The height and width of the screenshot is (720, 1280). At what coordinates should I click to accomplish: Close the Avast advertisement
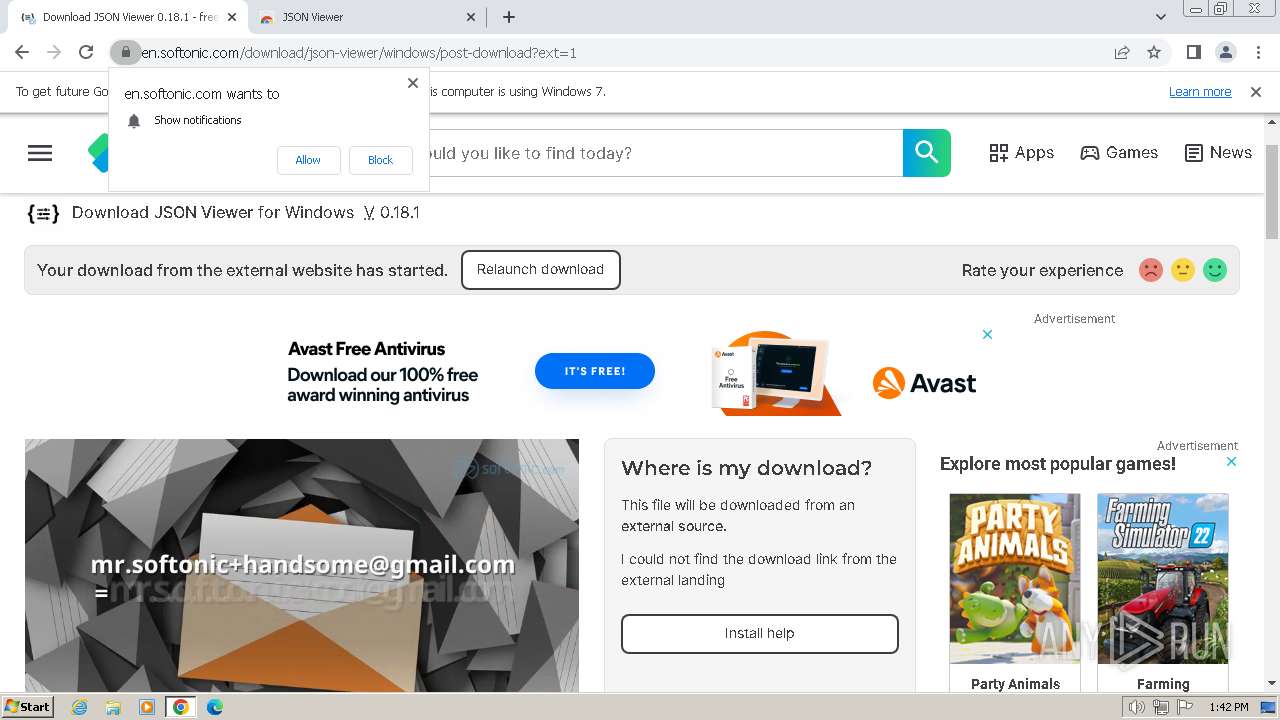pyautogui.click(x=987, y=335)
